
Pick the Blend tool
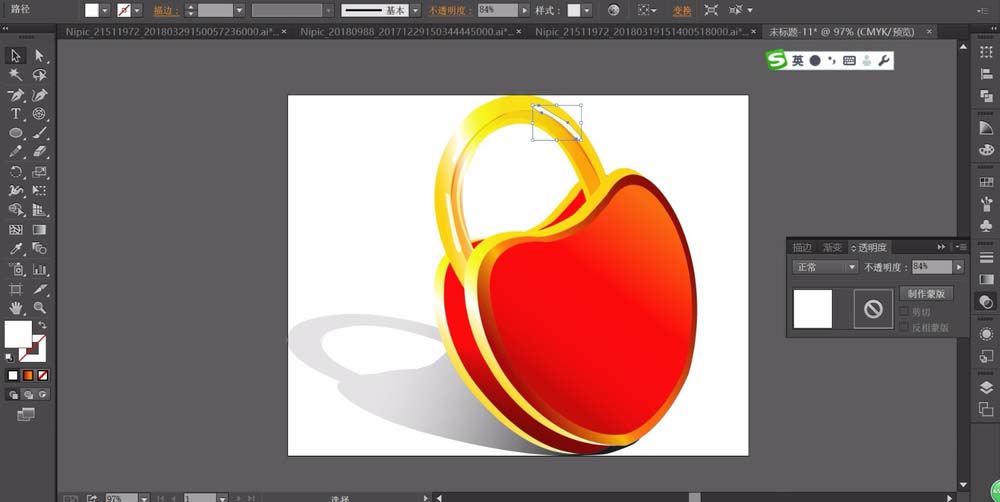40,249
